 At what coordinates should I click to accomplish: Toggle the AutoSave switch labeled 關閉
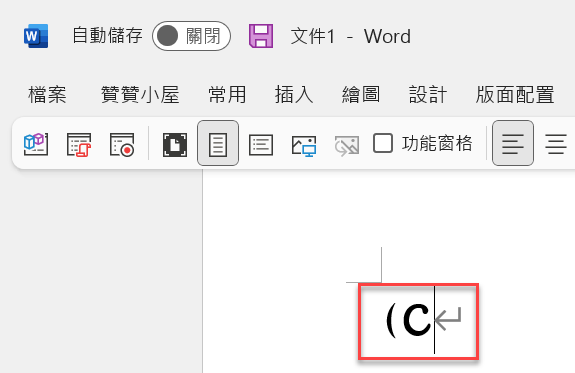click(191, 36)
